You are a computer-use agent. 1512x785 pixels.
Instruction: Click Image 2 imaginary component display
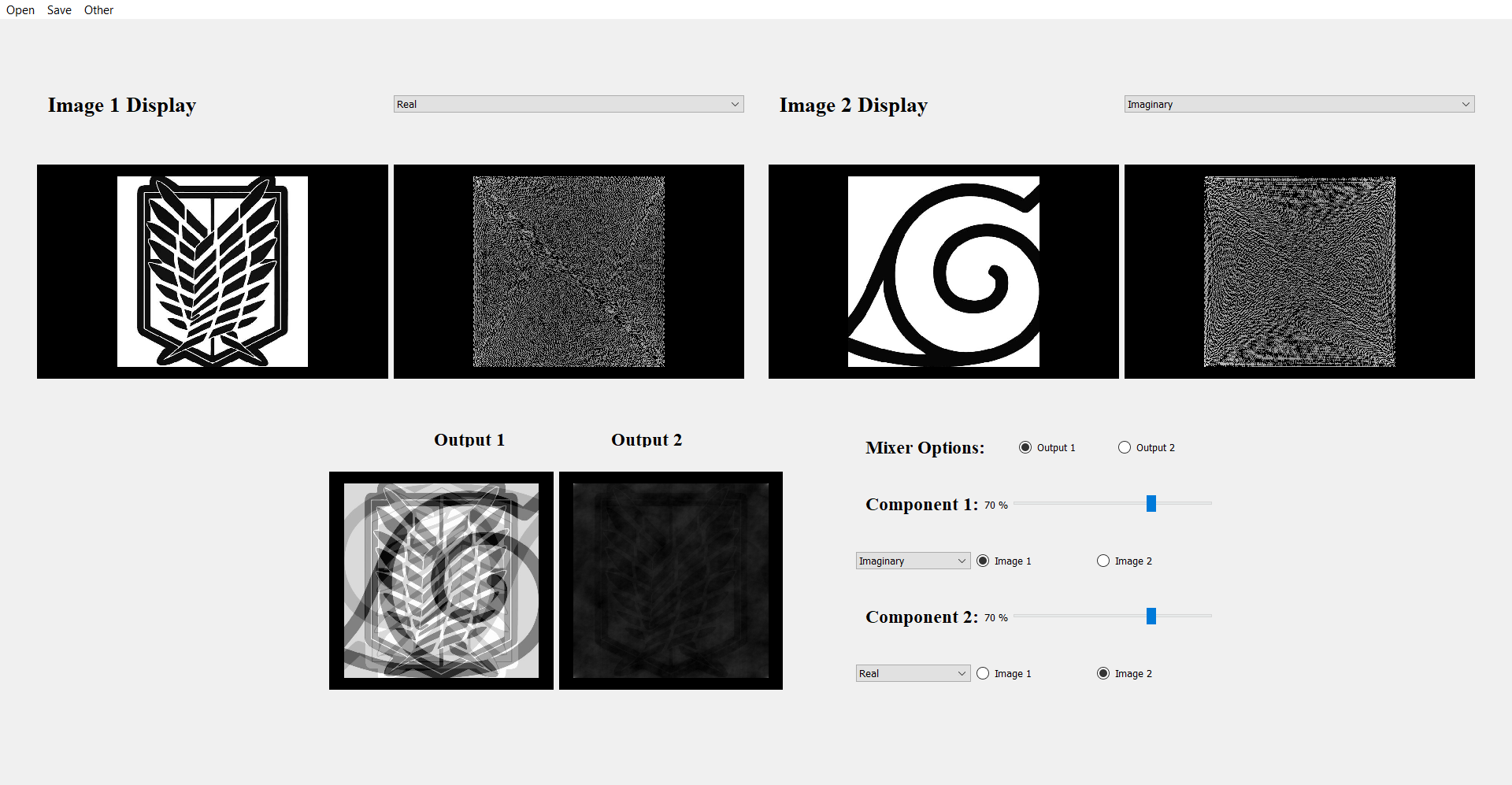pyautogui.click(x=1299, y=272)
